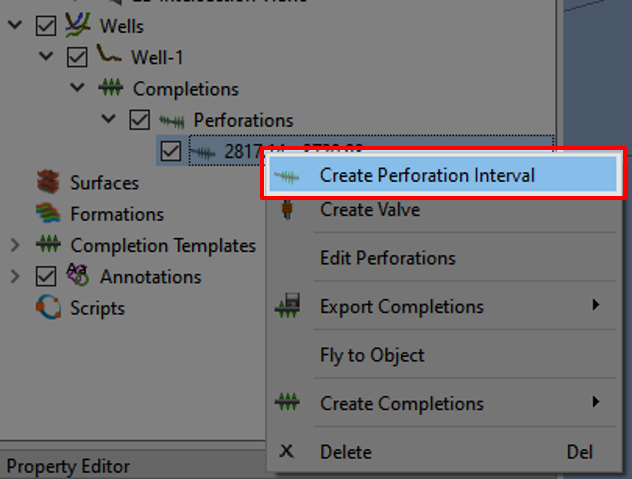Click Fly to Object option
Image resolution: width=632 pixels, height=479 pixels.
pos(372,355)
